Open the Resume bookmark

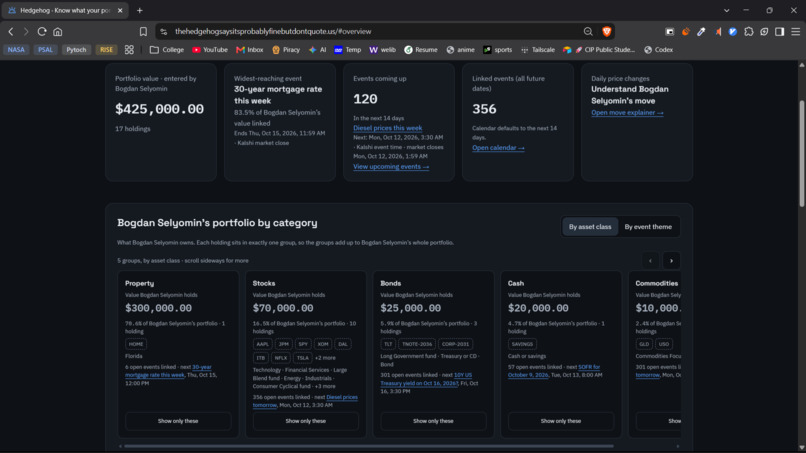pyautogui.click(x=420, y=50)
